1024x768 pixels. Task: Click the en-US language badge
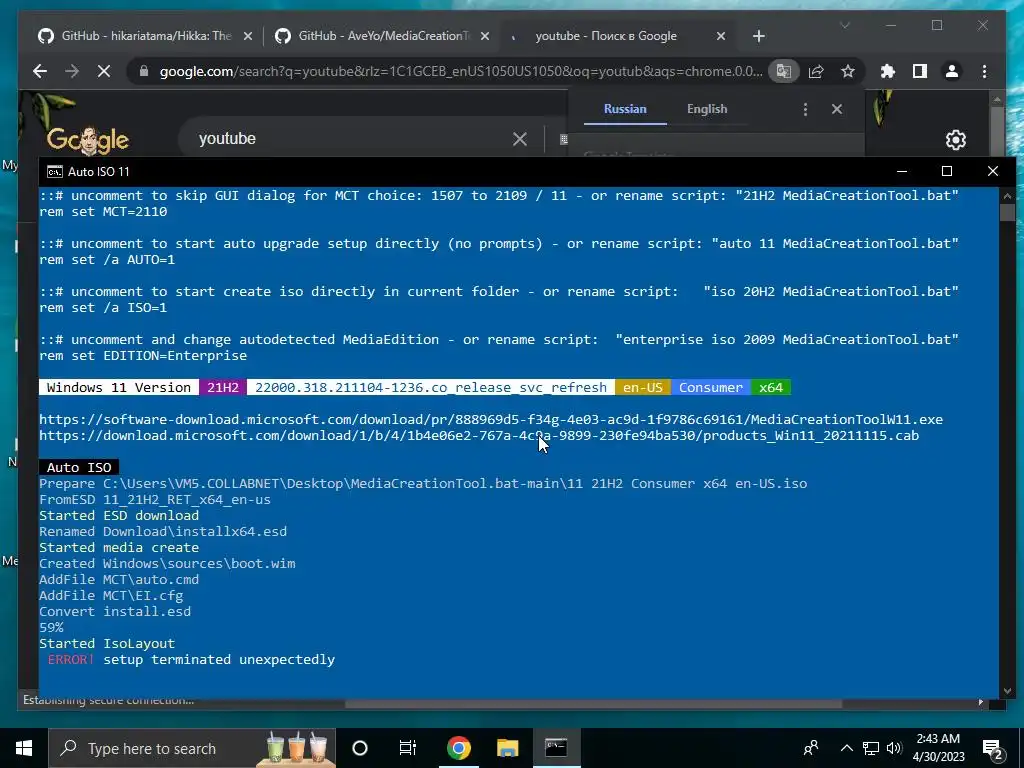coord(643,387)
